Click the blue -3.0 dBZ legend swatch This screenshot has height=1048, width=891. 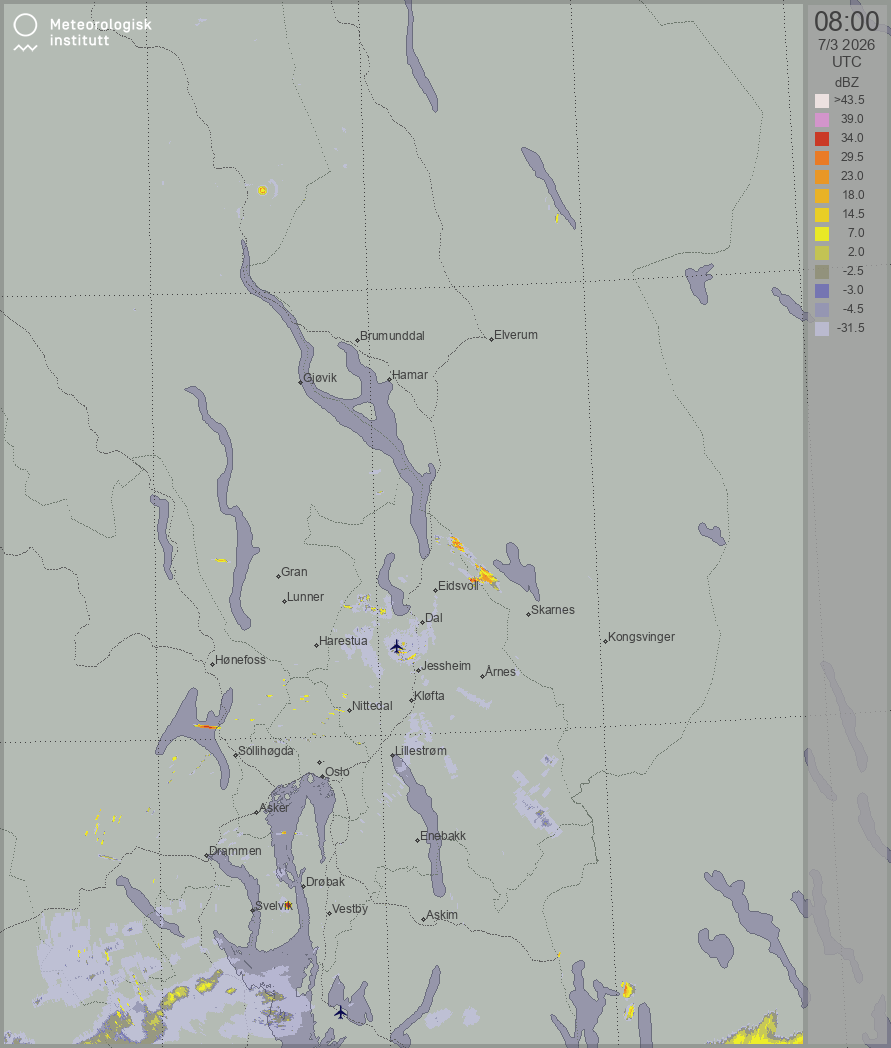click(x=822, y=290)
